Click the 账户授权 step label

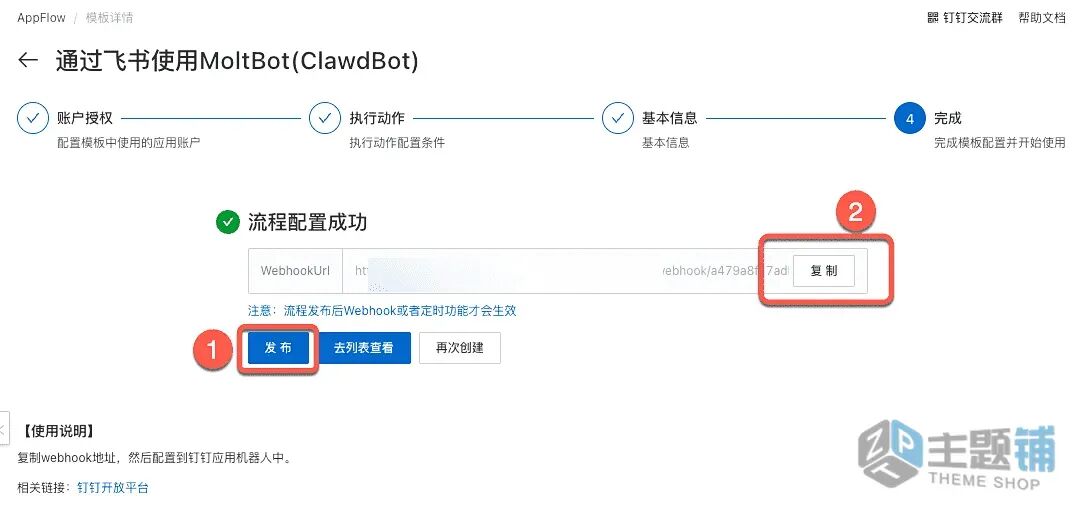pos(85,118)
